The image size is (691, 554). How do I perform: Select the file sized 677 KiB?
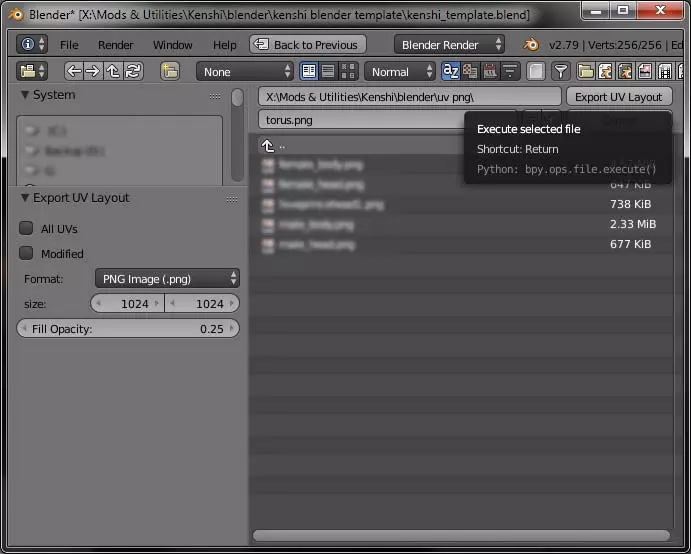465,244
